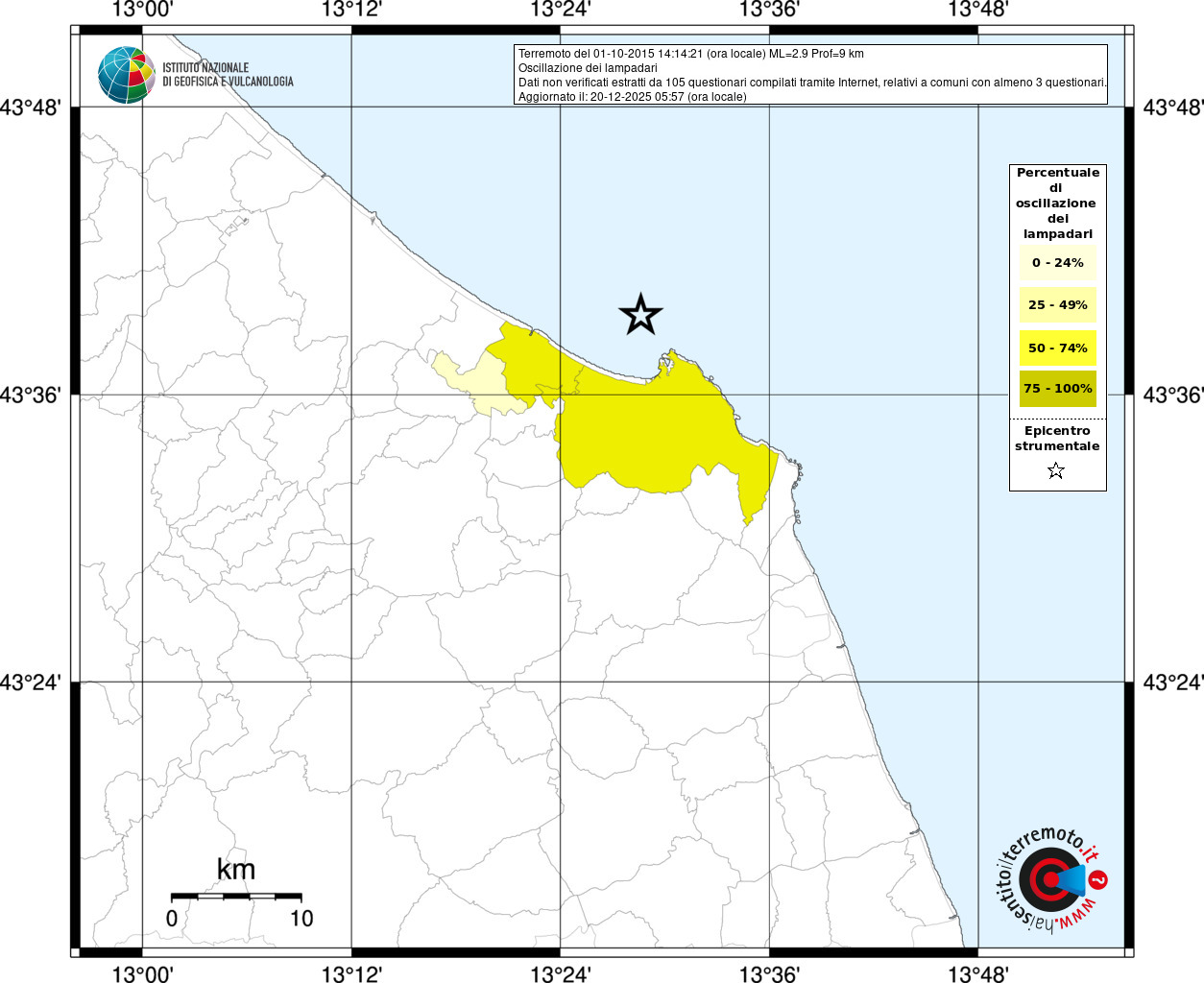1204x983 pixels.
Task: Click the star symbol inside the legend
Action: (1056, 470)
